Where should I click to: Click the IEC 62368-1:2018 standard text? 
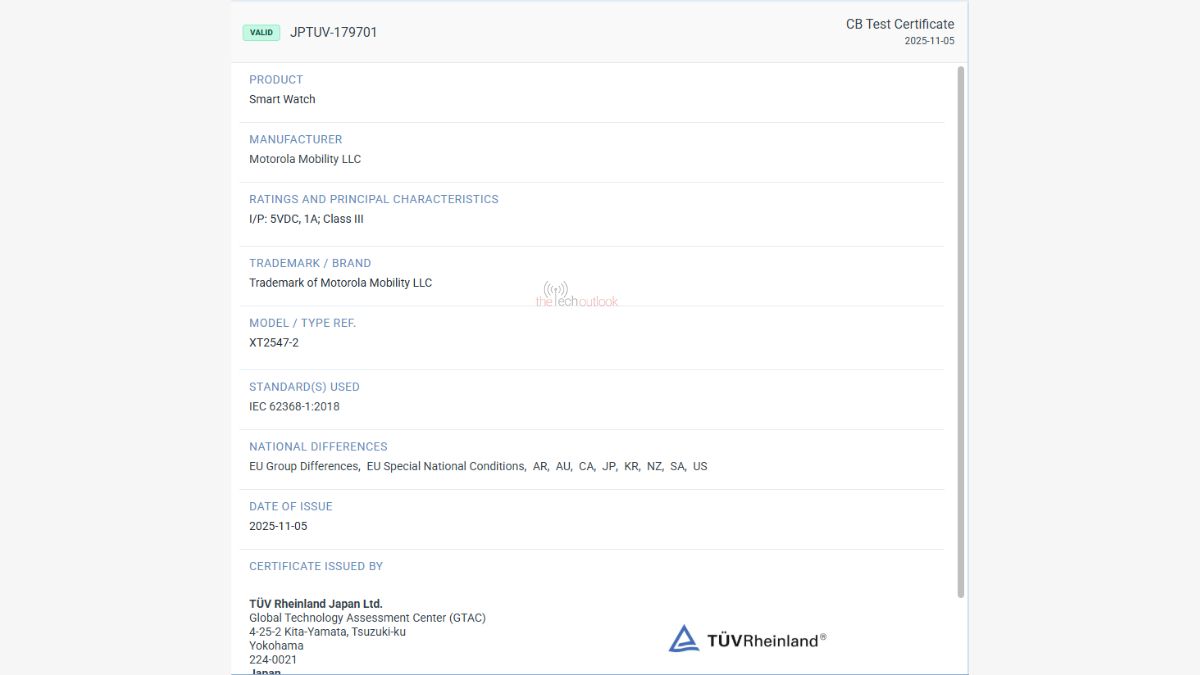(294, 407)
